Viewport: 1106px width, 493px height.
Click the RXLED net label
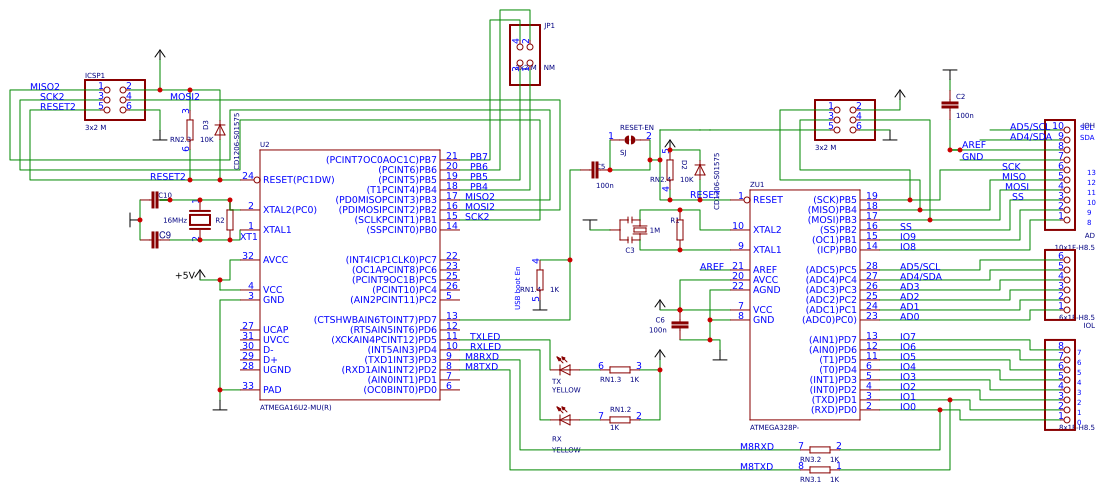485,346
